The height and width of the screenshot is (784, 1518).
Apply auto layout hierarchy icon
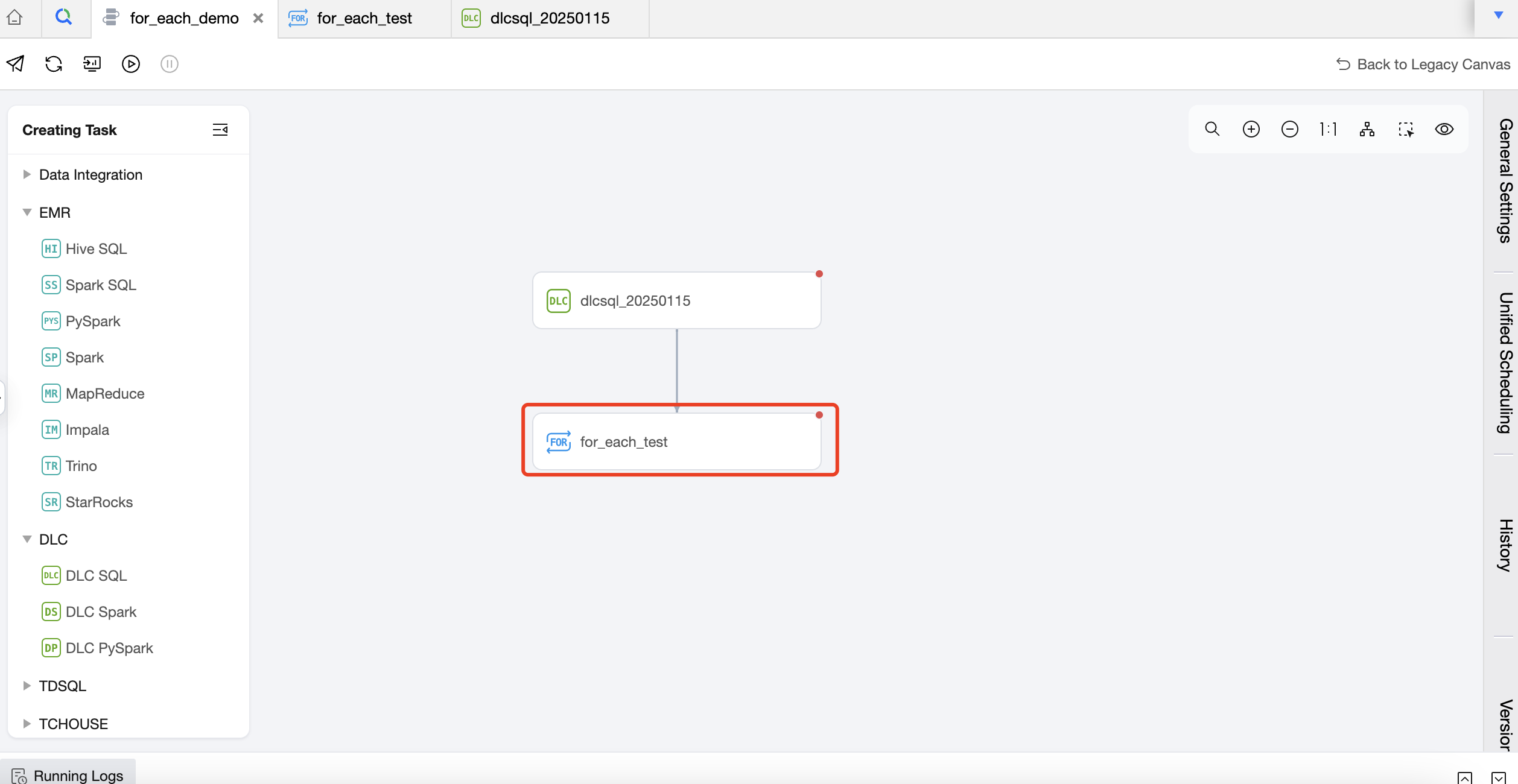click(x=1367, y=129)
